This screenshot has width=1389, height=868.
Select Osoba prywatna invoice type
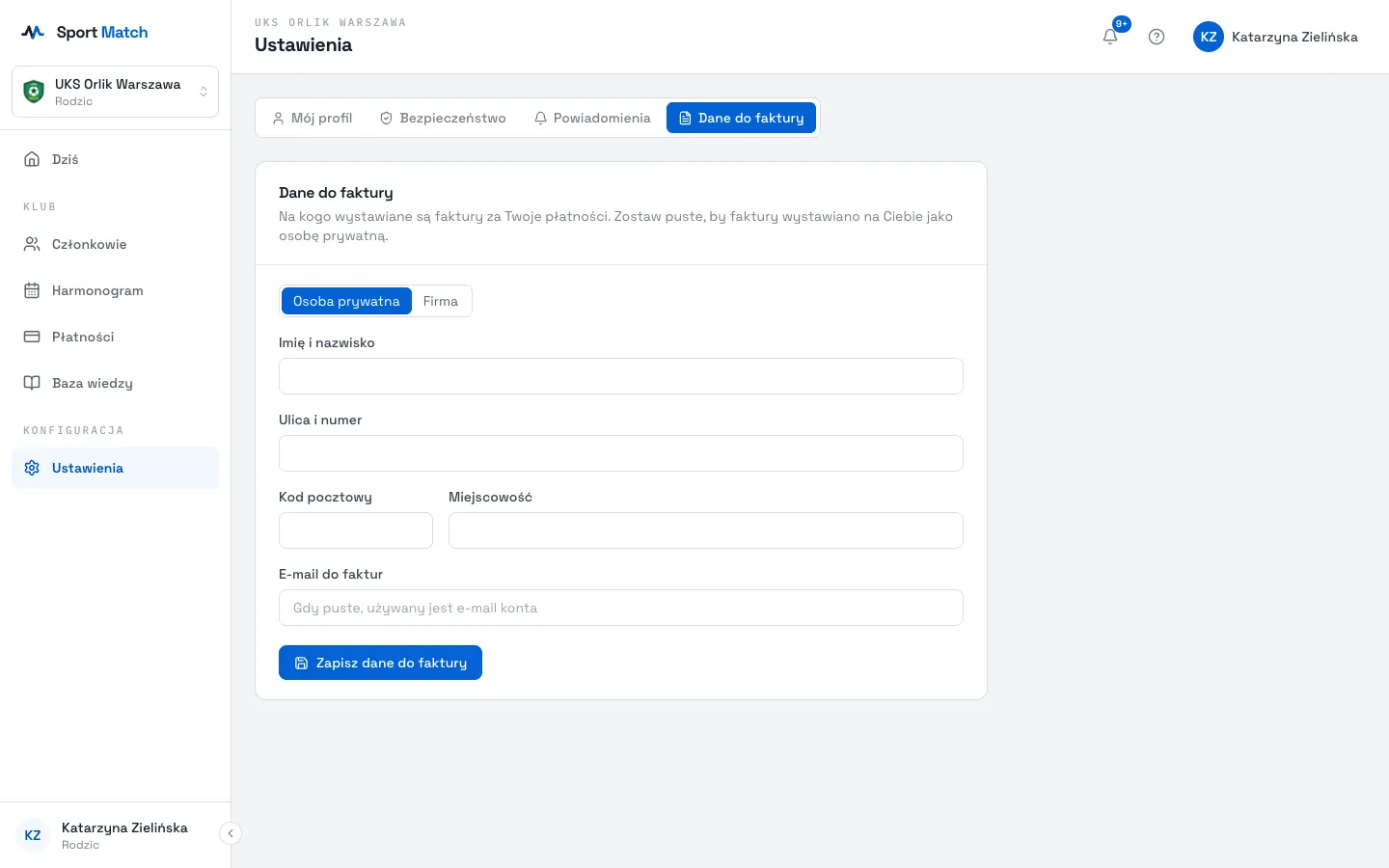(x=346, y=301)
